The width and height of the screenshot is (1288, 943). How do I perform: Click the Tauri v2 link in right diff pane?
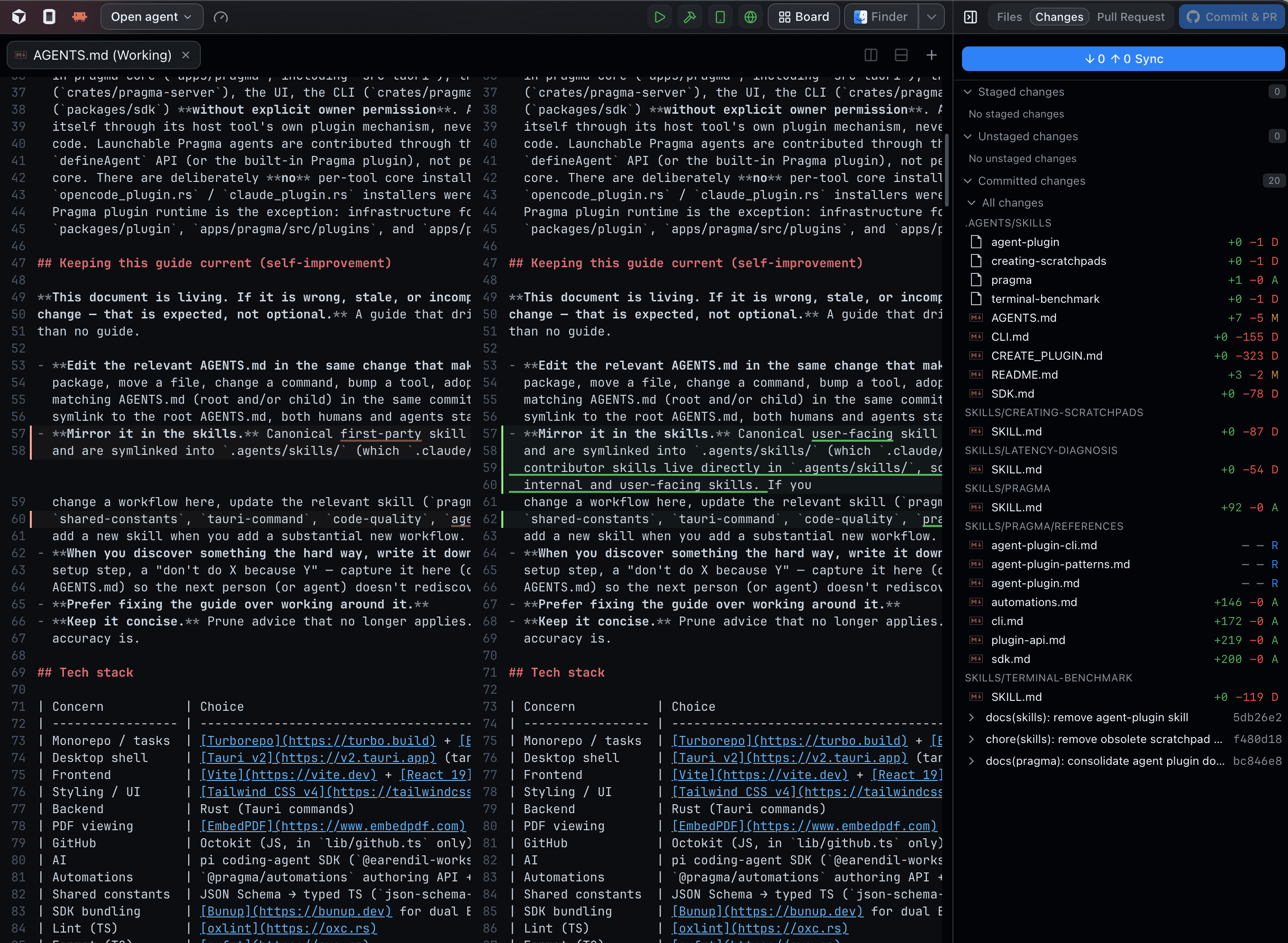(789, 758)
